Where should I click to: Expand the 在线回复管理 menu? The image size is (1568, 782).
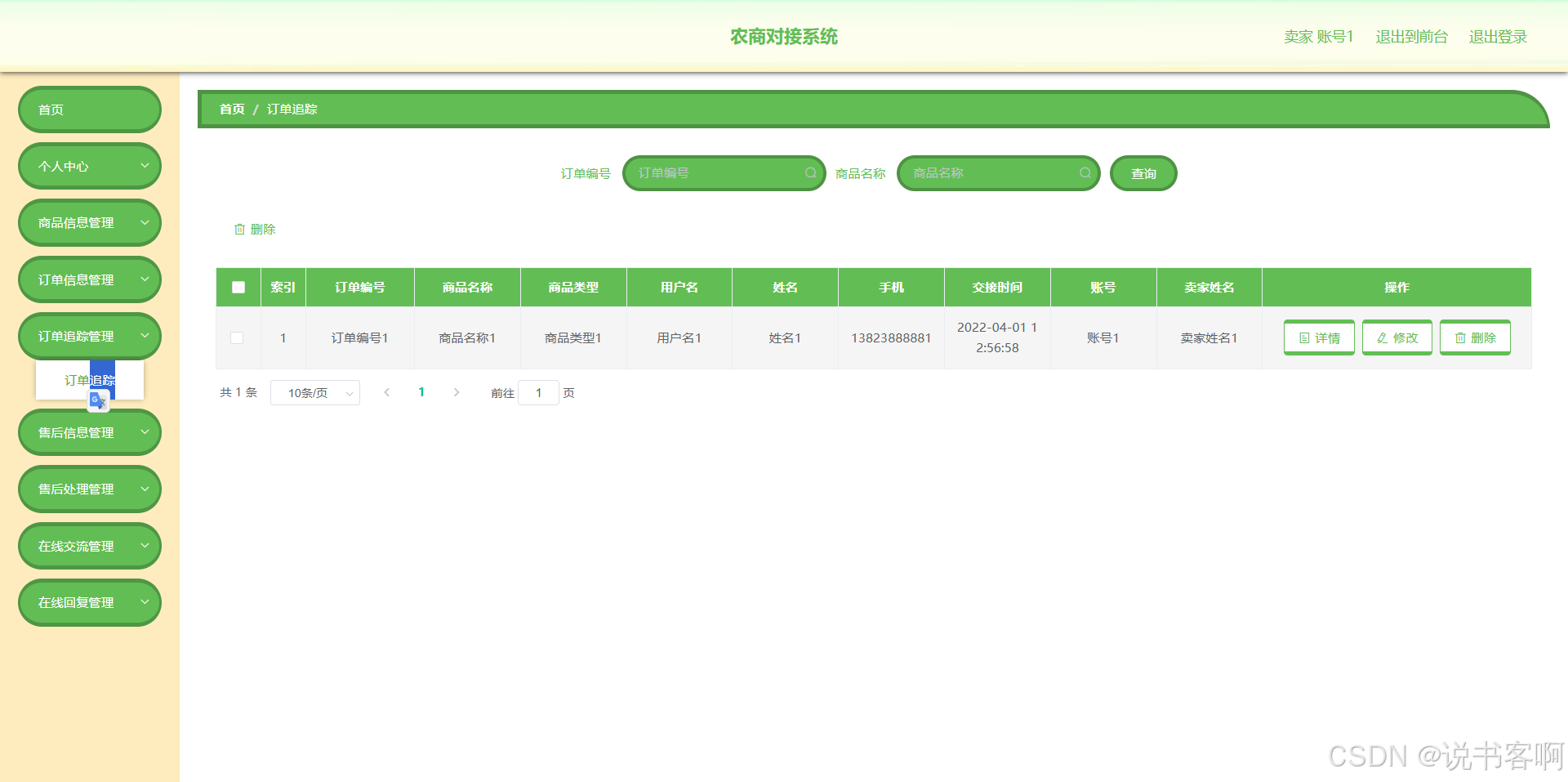tap(90, 602)
